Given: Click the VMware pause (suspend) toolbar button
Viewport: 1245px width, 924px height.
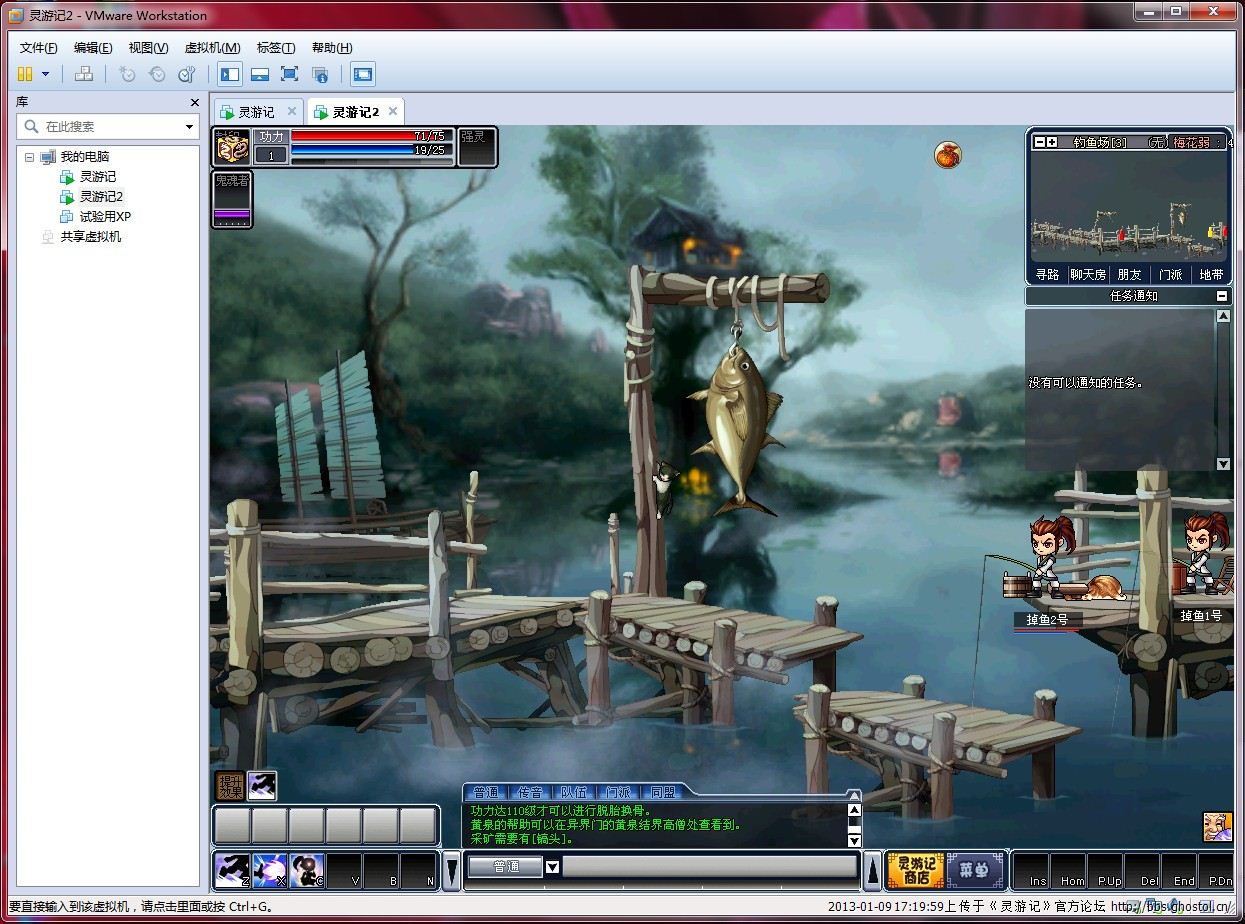Looking at the screenshot, I should (x=25, y=74).
